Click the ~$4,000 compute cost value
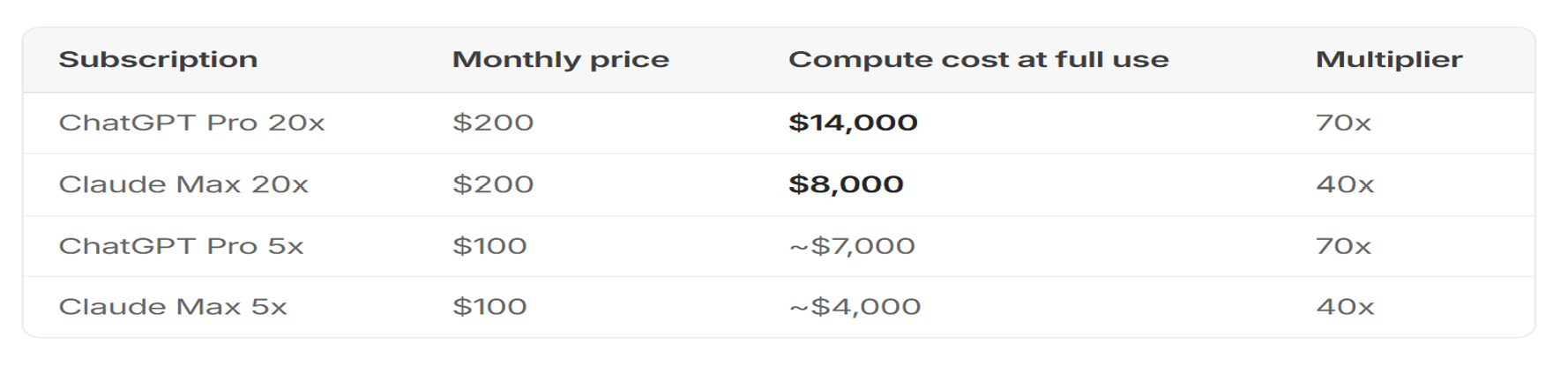The image size is (1568, 374). [x=855, y=307]
